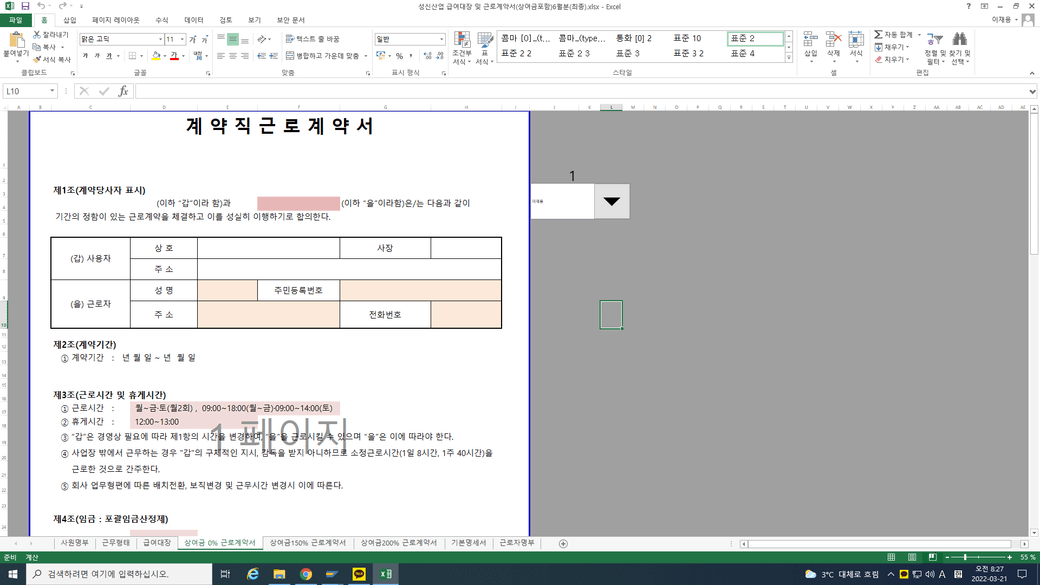Click the Sort & Filter (정렬 및 필터) icon

[x=933, y=41]
